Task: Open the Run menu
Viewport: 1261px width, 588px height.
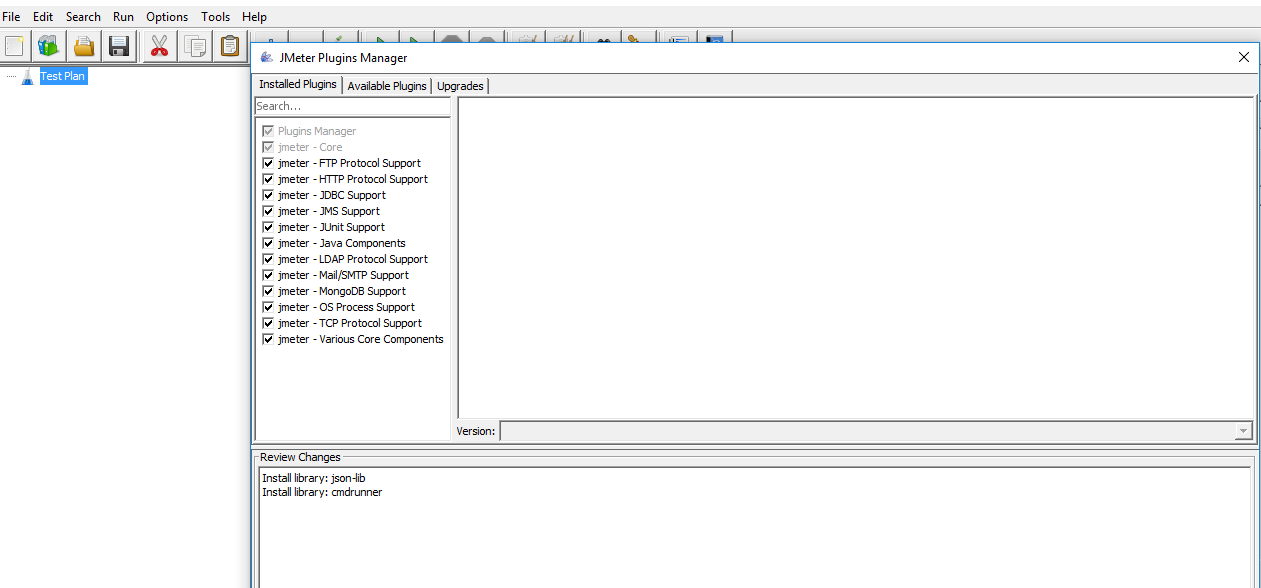Action: pos(123,16)
